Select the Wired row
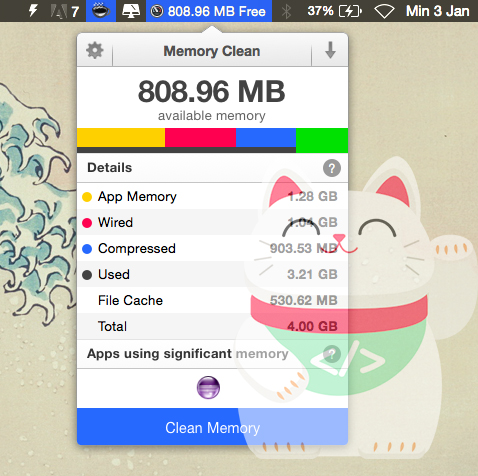478x476 pixels. click(212, 222)
